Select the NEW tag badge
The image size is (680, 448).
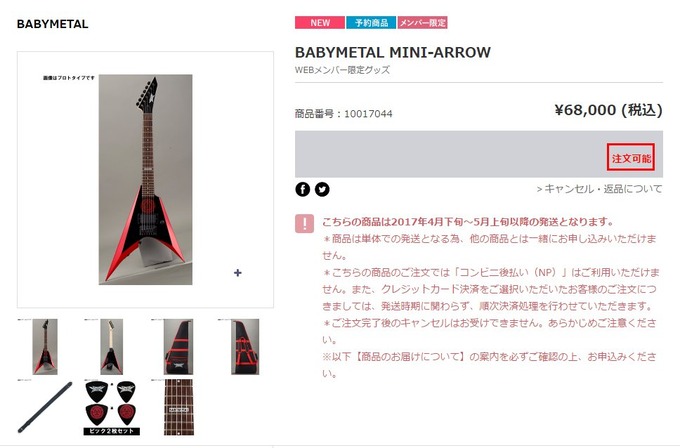[320, 23]
